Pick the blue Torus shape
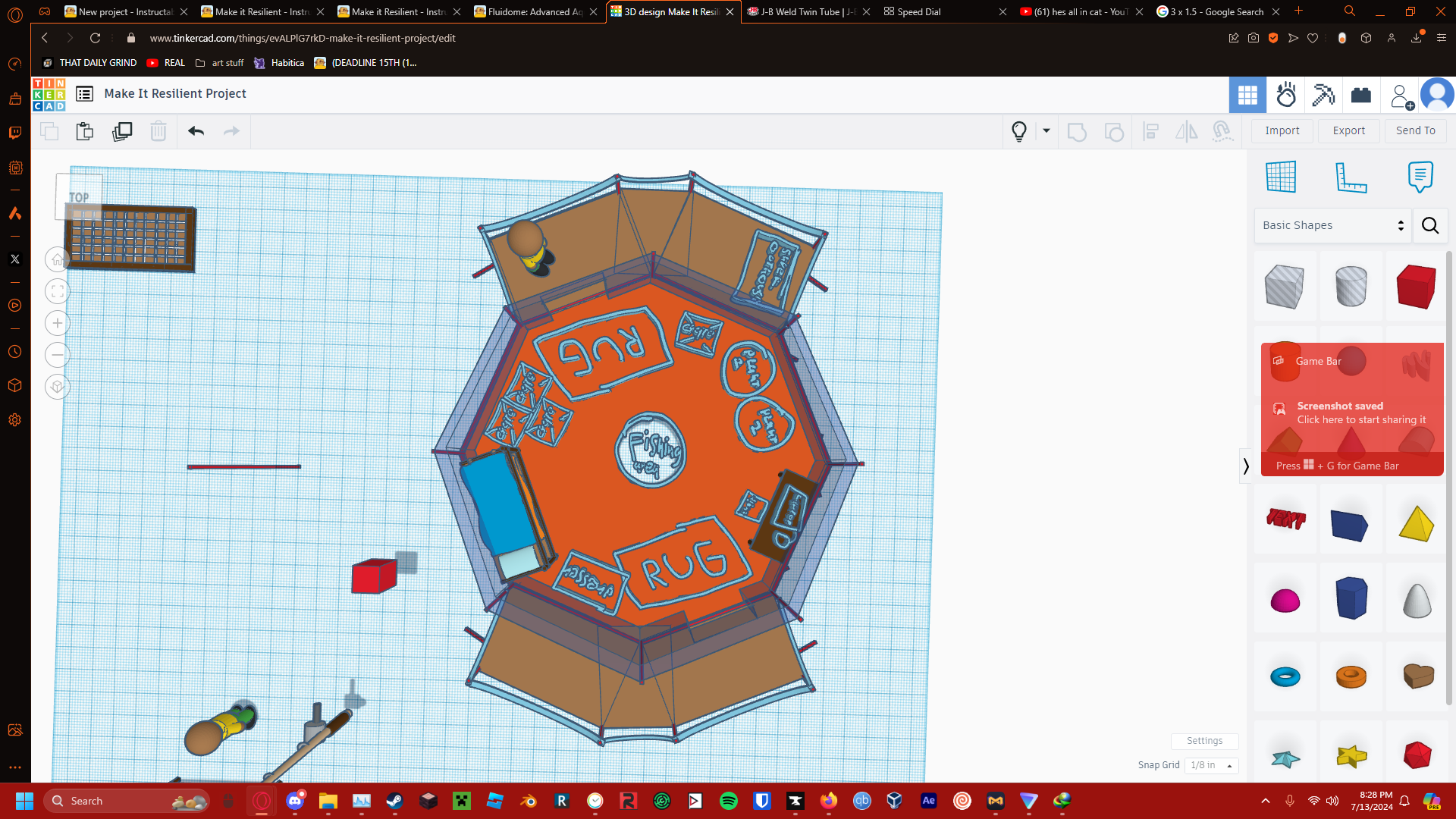Image resolution: width=1456 pixels, height=819 pixels. (x=1285, y=676)
